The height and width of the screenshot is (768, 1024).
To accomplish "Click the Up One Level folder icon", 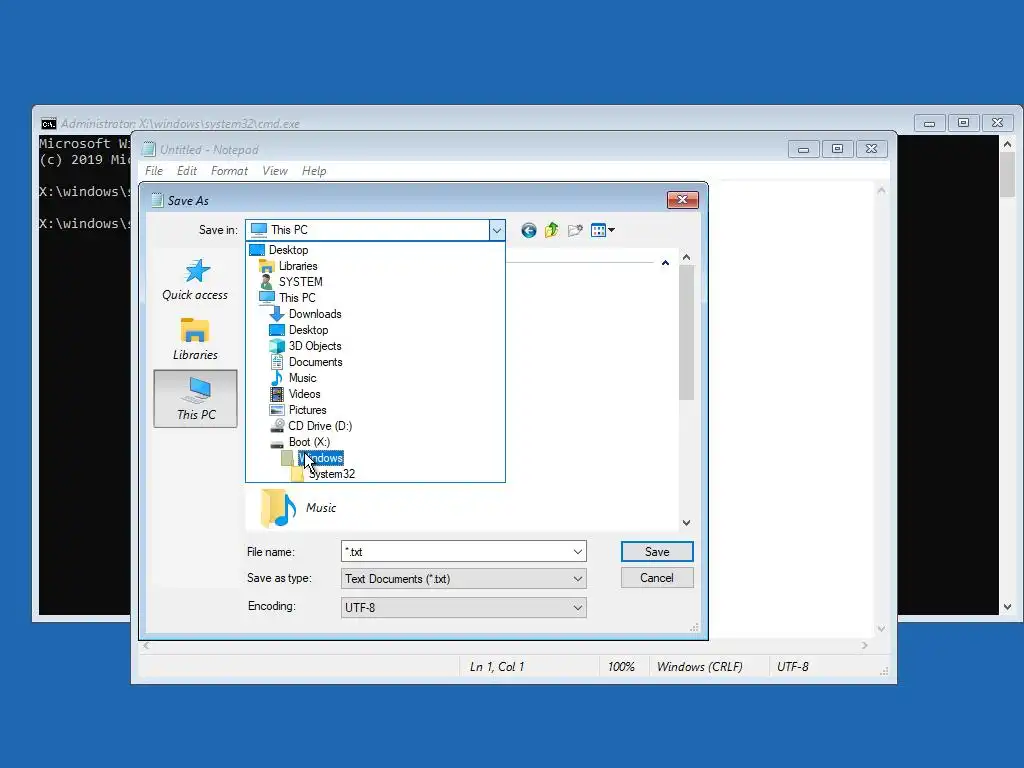I will (552, 230).
